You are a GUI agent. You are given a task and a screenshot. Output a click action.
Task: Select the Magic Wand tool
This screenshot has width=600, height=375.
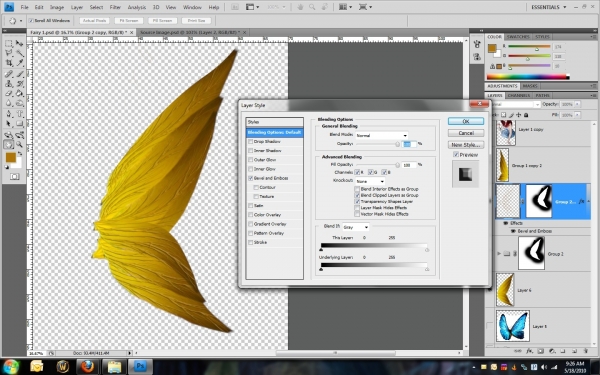tap(20, 54)
